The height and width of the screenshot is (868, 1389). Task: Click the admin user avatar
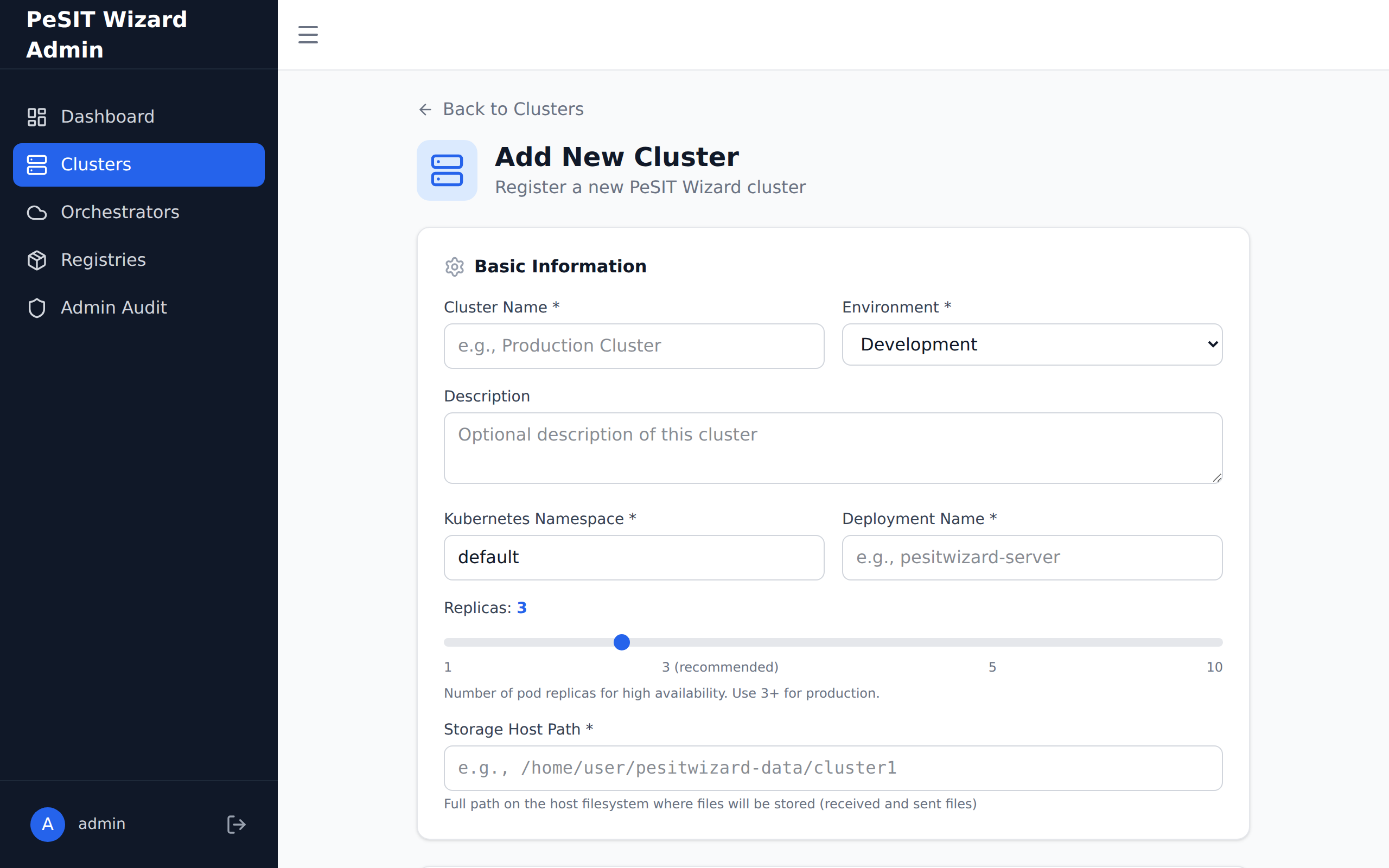[48, 824]
